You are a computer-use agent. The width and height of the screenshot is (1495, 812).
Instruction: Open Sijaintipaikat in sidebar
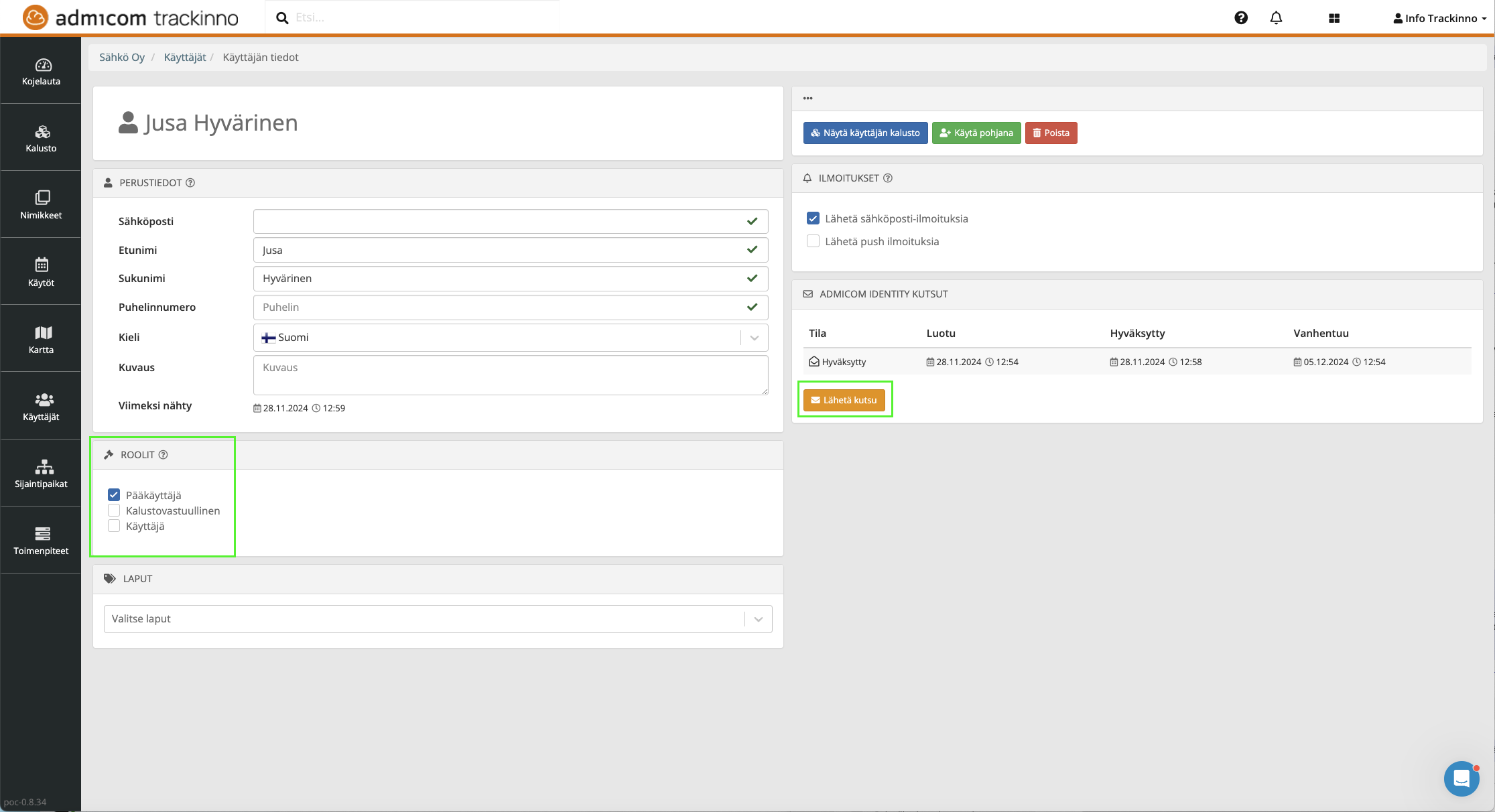point(41,474)
